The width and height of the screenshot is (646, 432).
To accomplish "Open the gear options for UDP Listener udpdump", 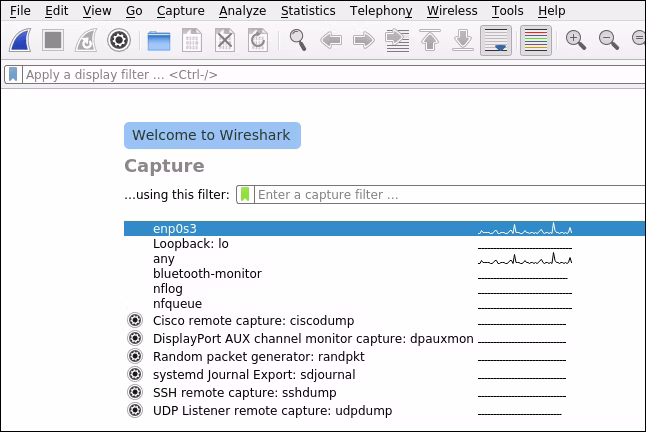I will [135, 410].
